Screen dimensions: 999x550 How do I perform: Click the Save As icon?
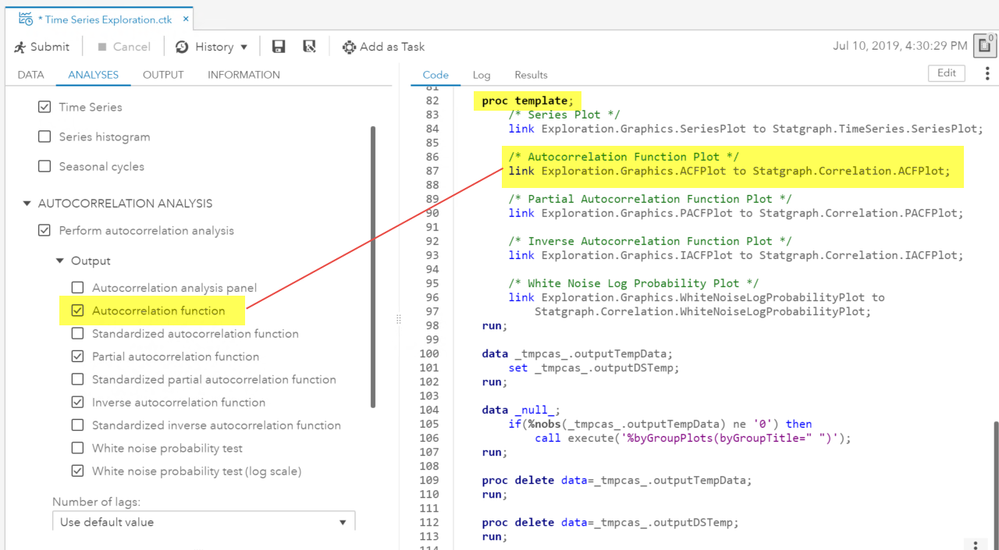(309, 47)
